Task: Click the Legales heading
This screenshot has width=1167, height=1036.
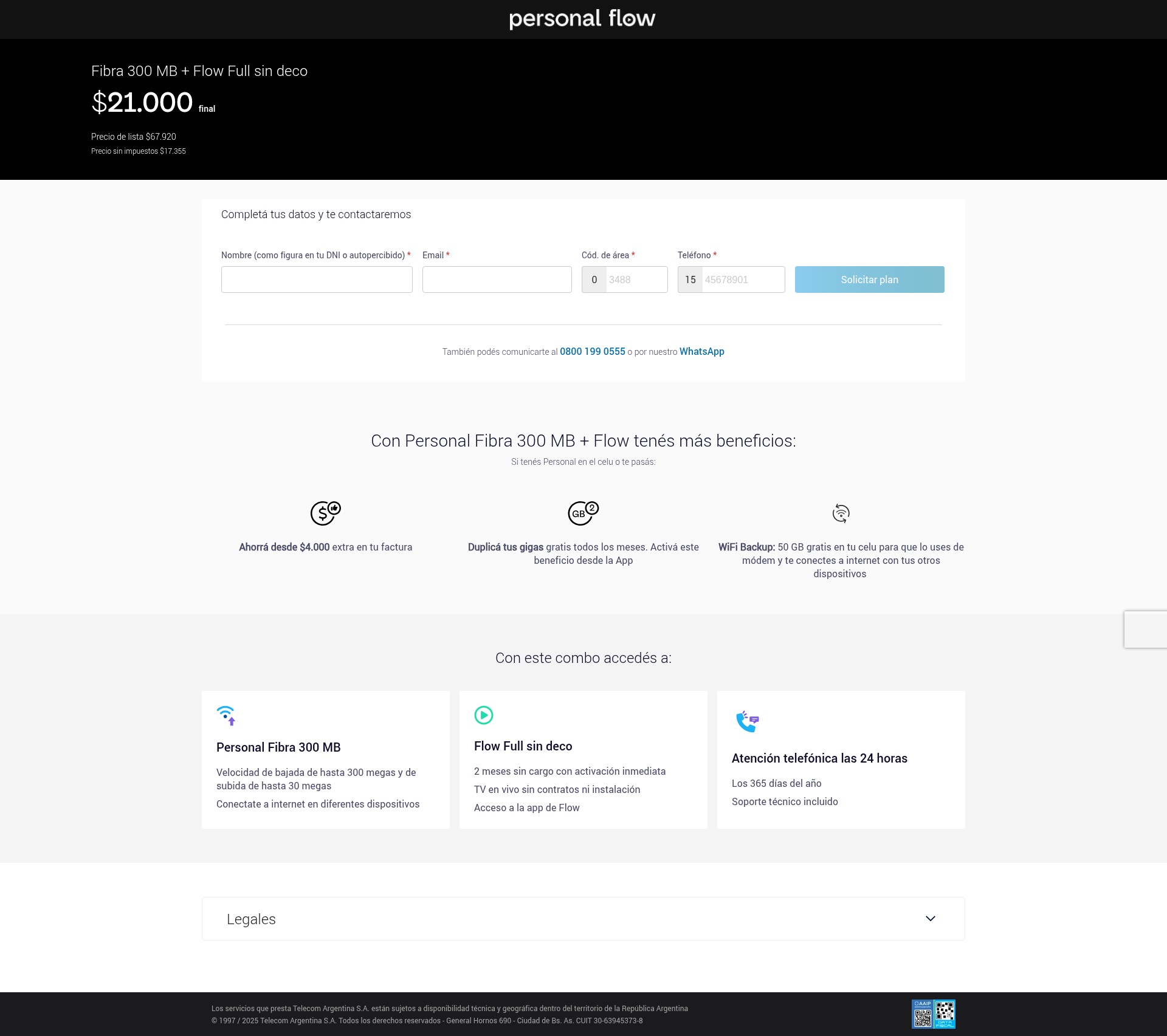Action: click(251, 919)
